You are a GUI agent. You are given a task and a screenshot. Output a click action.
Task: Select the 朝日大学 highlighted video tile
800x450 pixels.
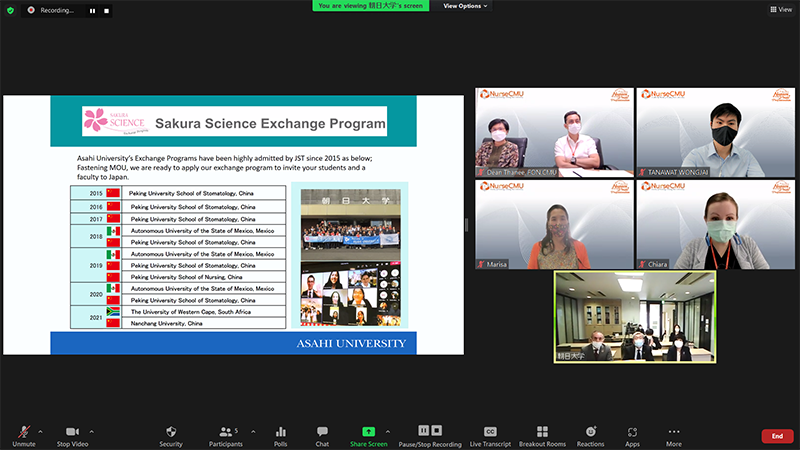pyautogui.click(x=635, y=317)
